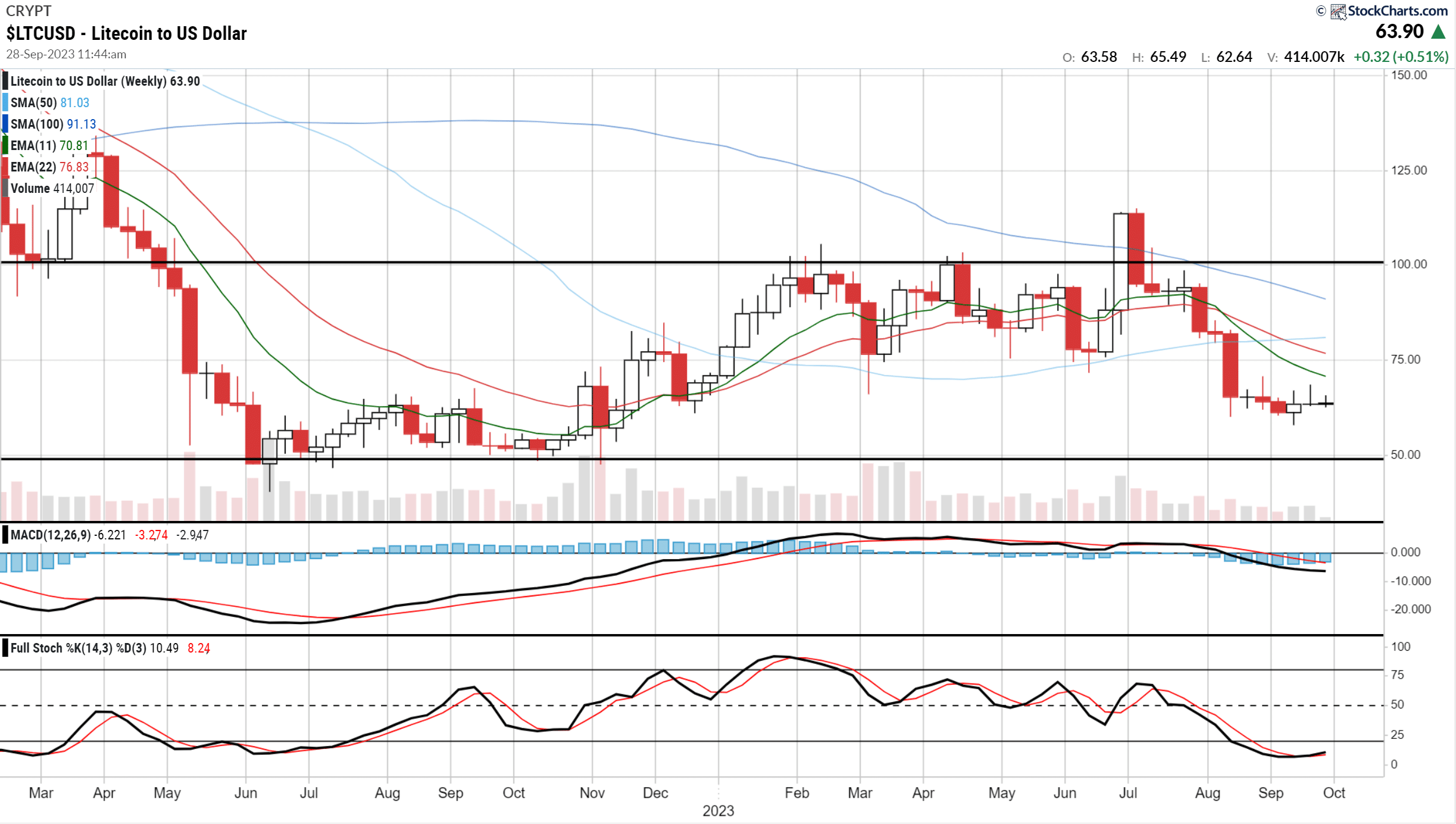Click the SMA(100) dark blue legend swatch

coord(5,124)
